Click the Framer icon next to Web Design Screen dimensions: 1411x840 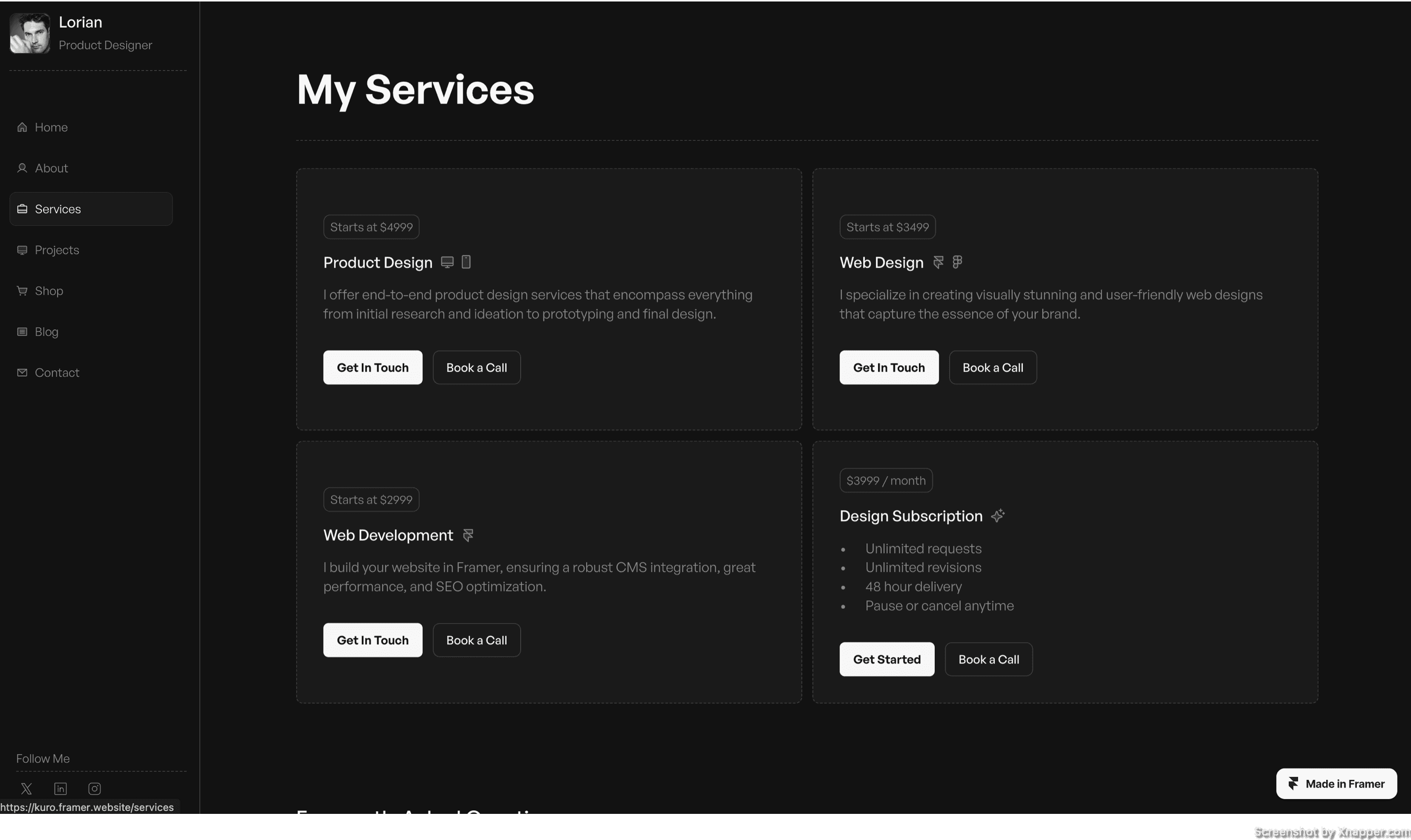[938, 262]
